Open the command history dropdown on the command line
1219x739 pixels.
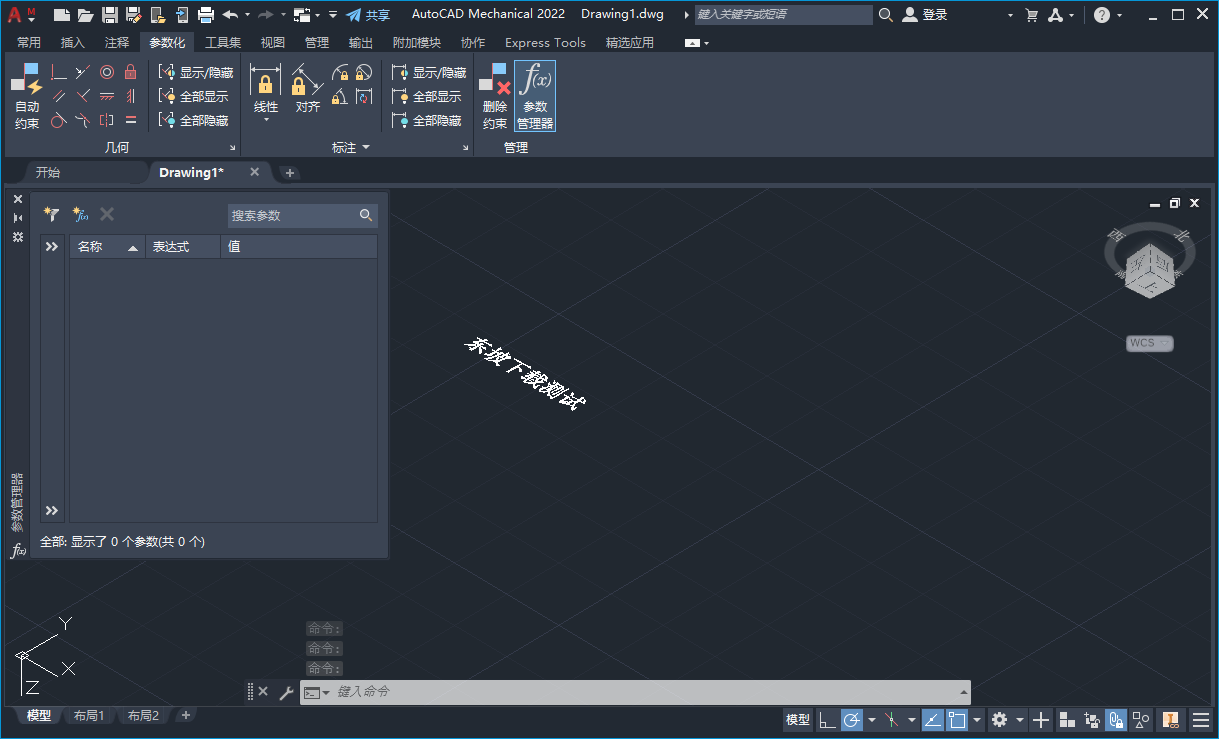(964, 692)
